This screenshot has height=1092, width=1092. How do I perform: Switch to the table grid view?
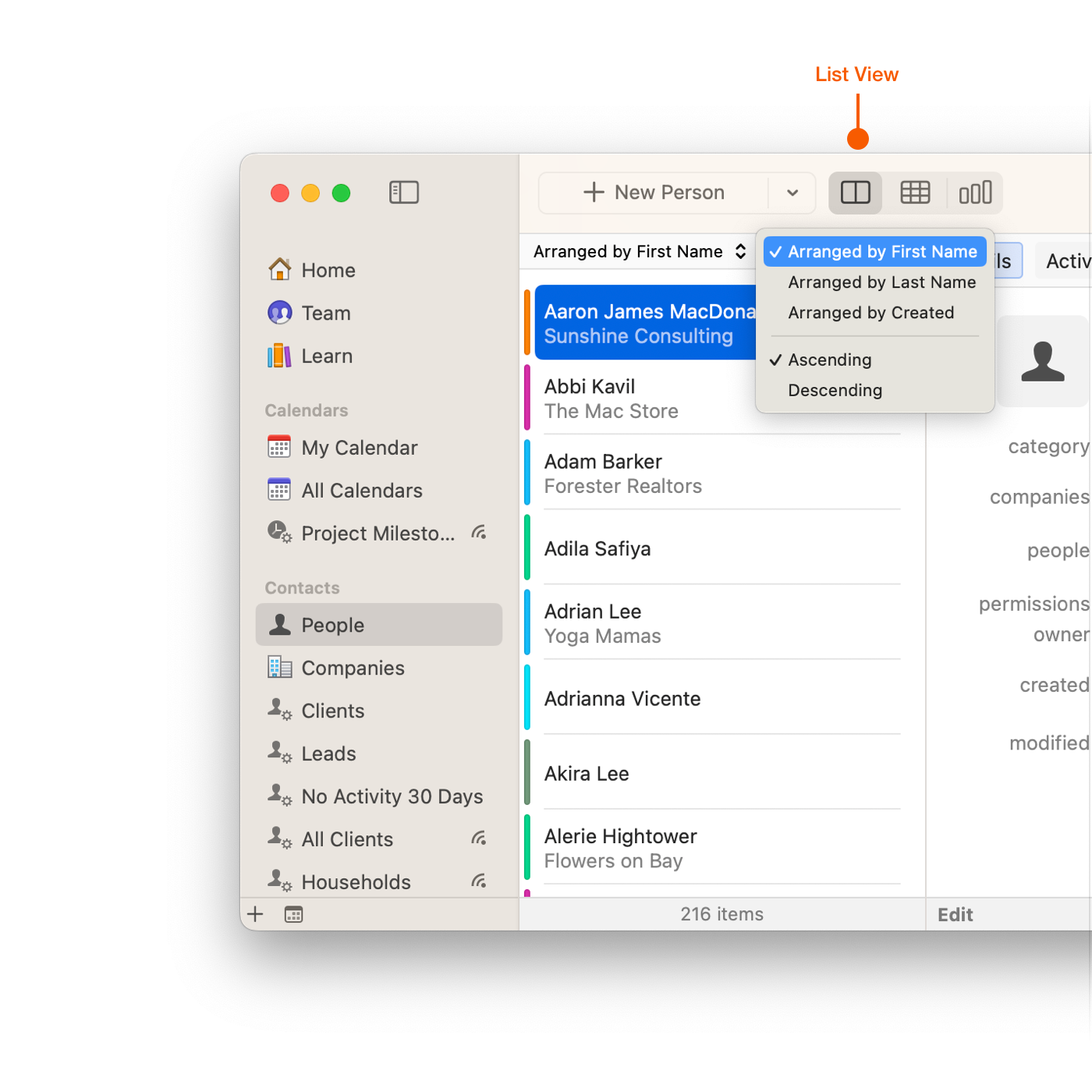point(915,193)
